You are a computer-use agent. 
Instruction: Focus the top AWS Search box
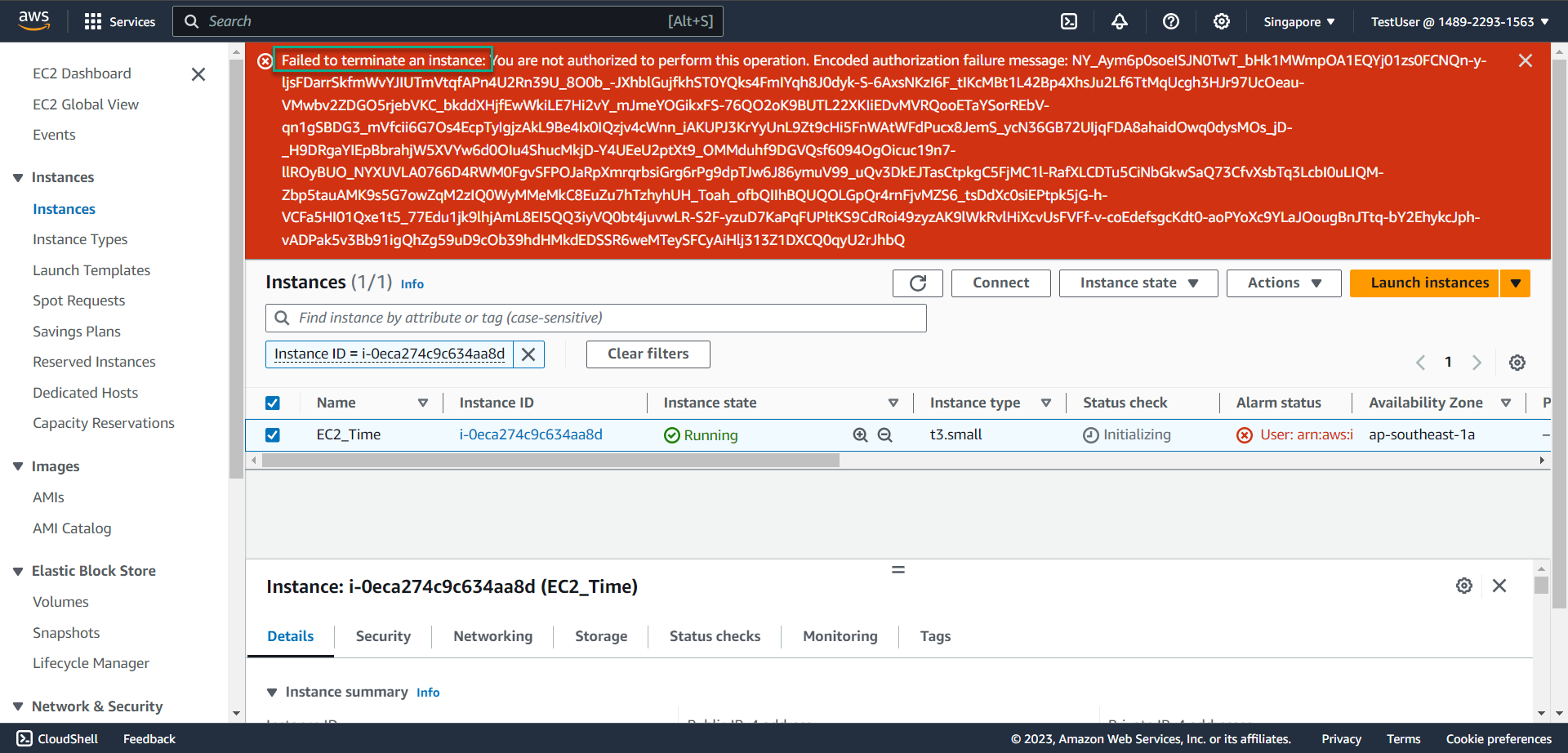click(x=448, y=21)
